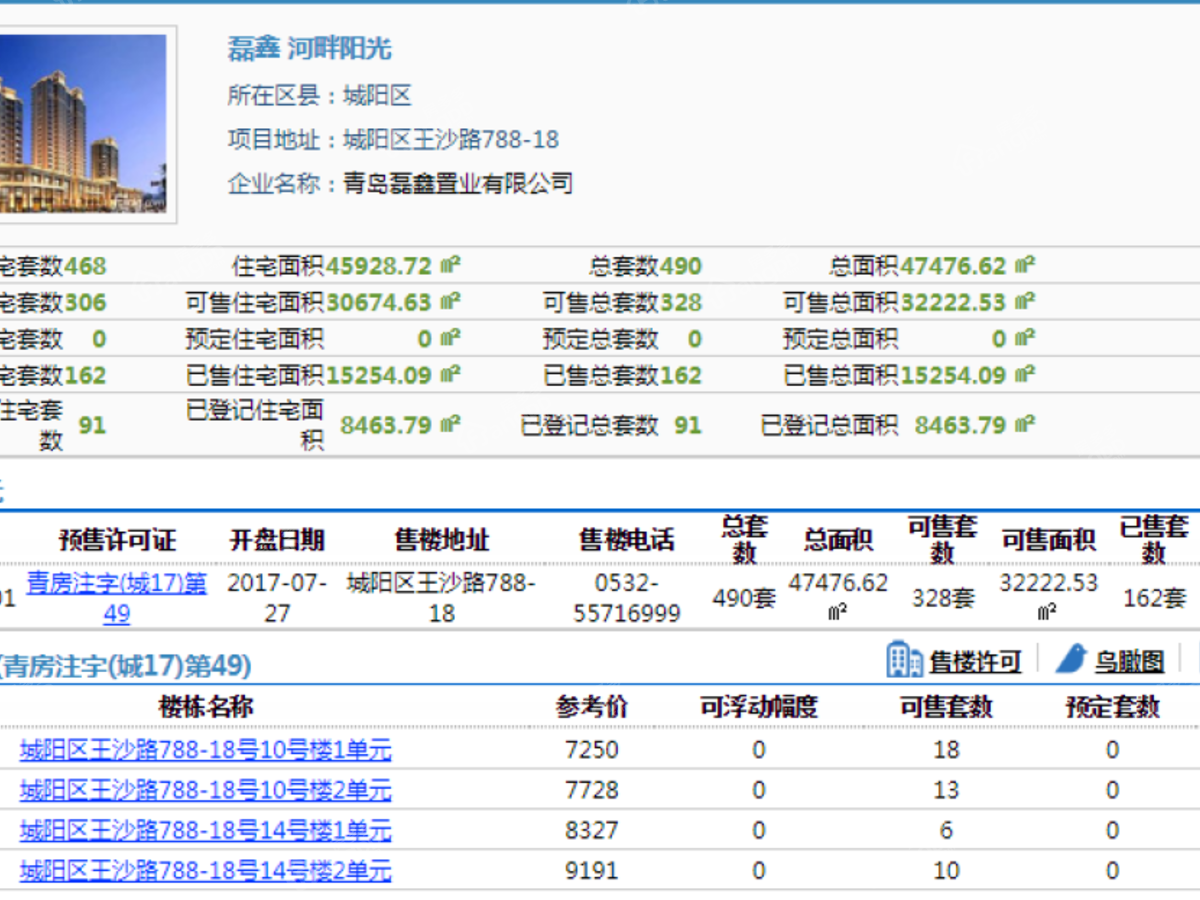Viewport: 1200px width, 900px height.
Task: Click the 参考价 column header
Action: point(592,707)
